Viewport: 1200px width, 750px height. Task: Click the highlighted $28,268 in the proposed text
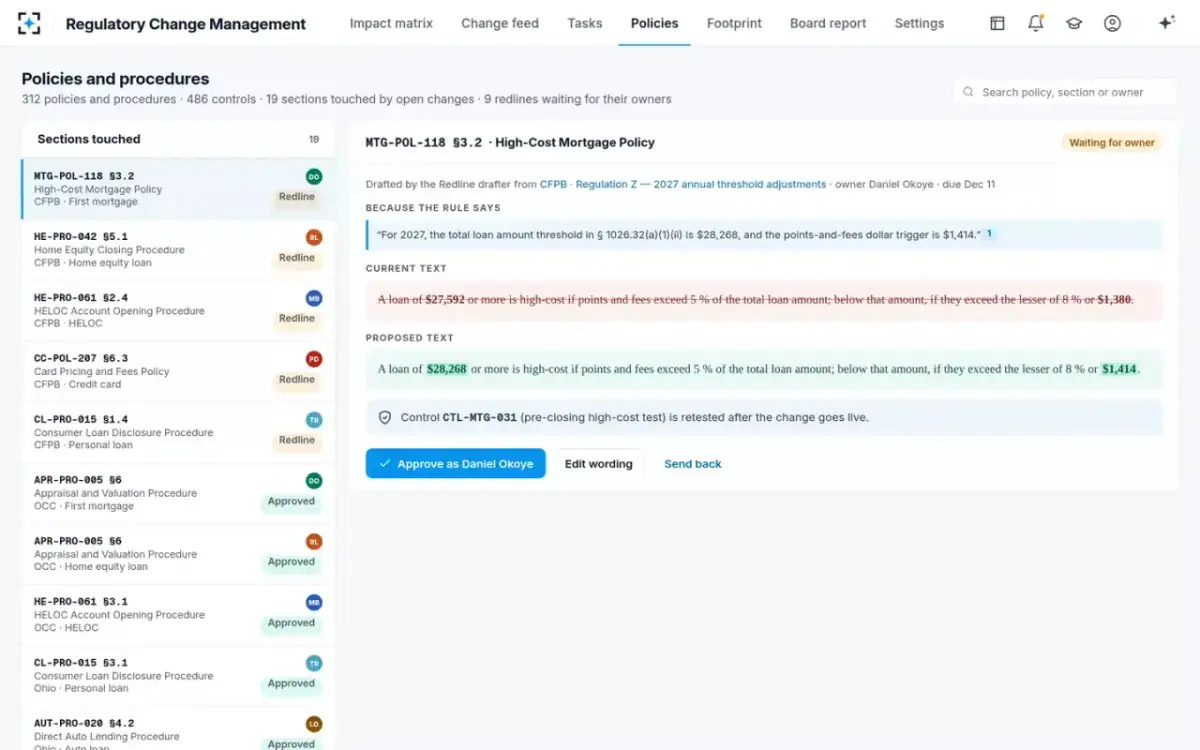[447, 369]
